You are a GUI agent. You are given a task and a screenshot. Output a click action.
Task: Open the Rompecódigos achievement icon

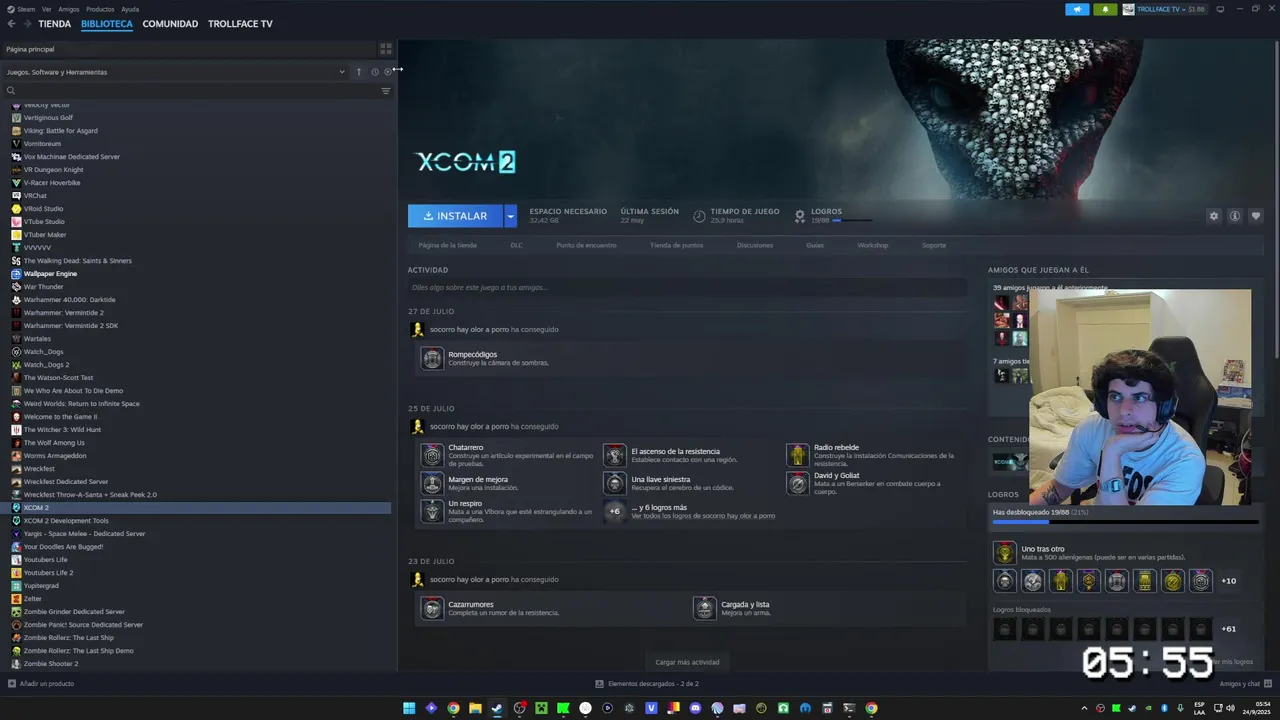click(x=432, y=358)
